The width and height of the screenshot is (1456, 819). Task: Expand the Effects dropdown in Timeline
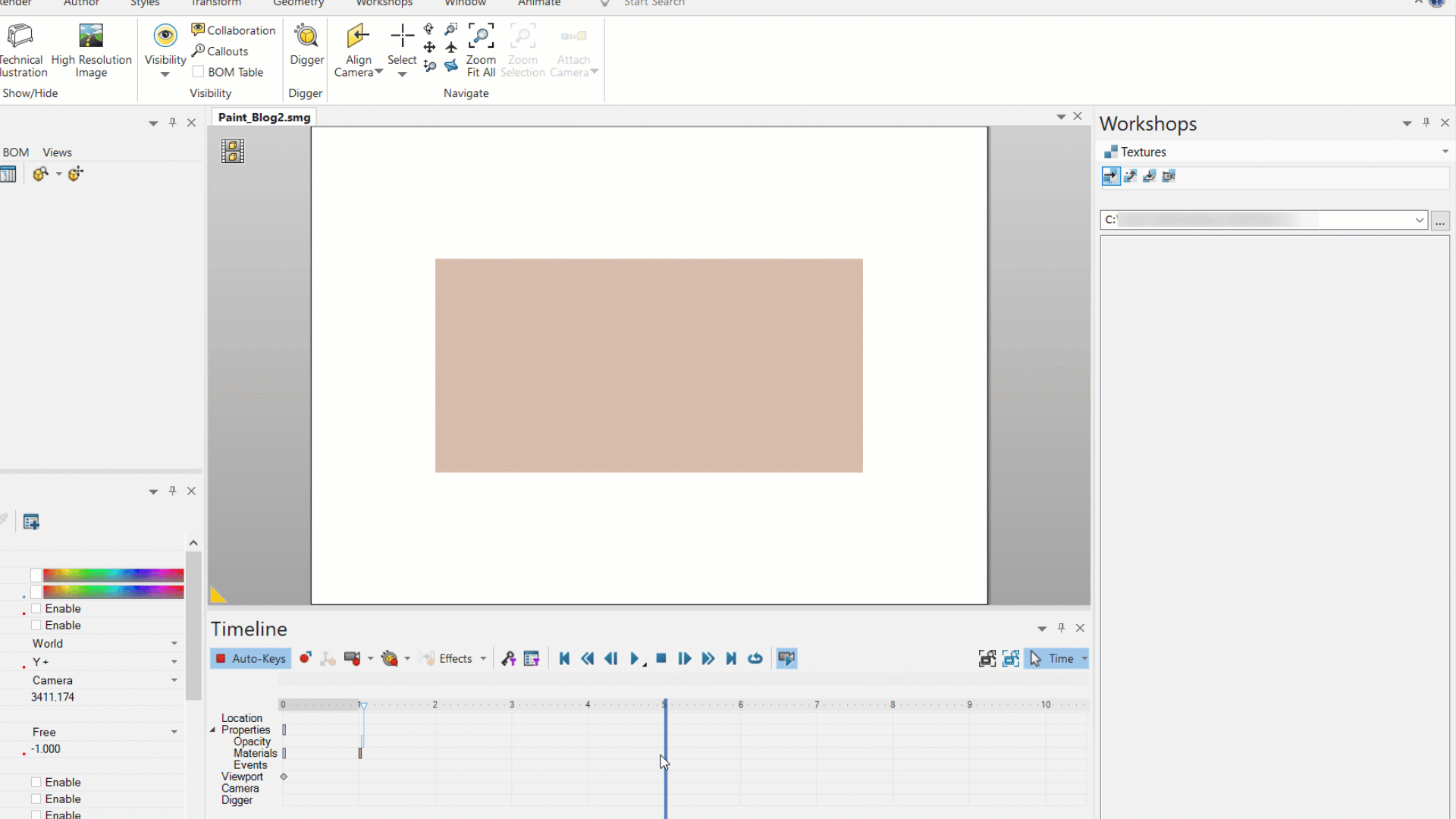point(483,658)
